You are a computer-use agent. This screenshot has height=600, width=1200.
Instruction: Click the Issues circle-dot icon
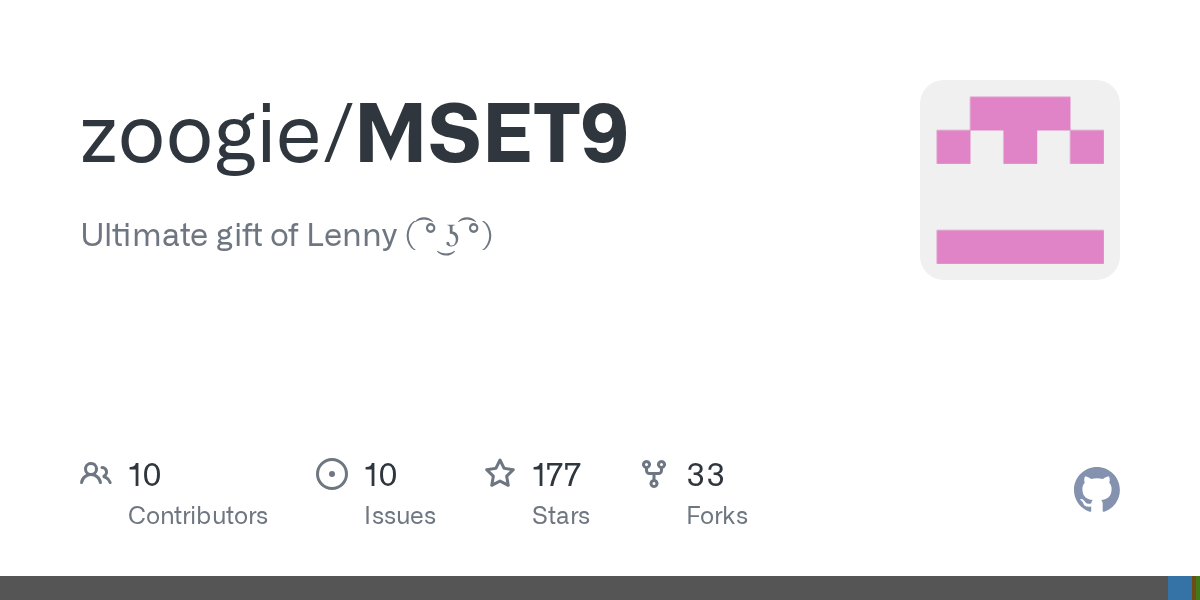332,474
